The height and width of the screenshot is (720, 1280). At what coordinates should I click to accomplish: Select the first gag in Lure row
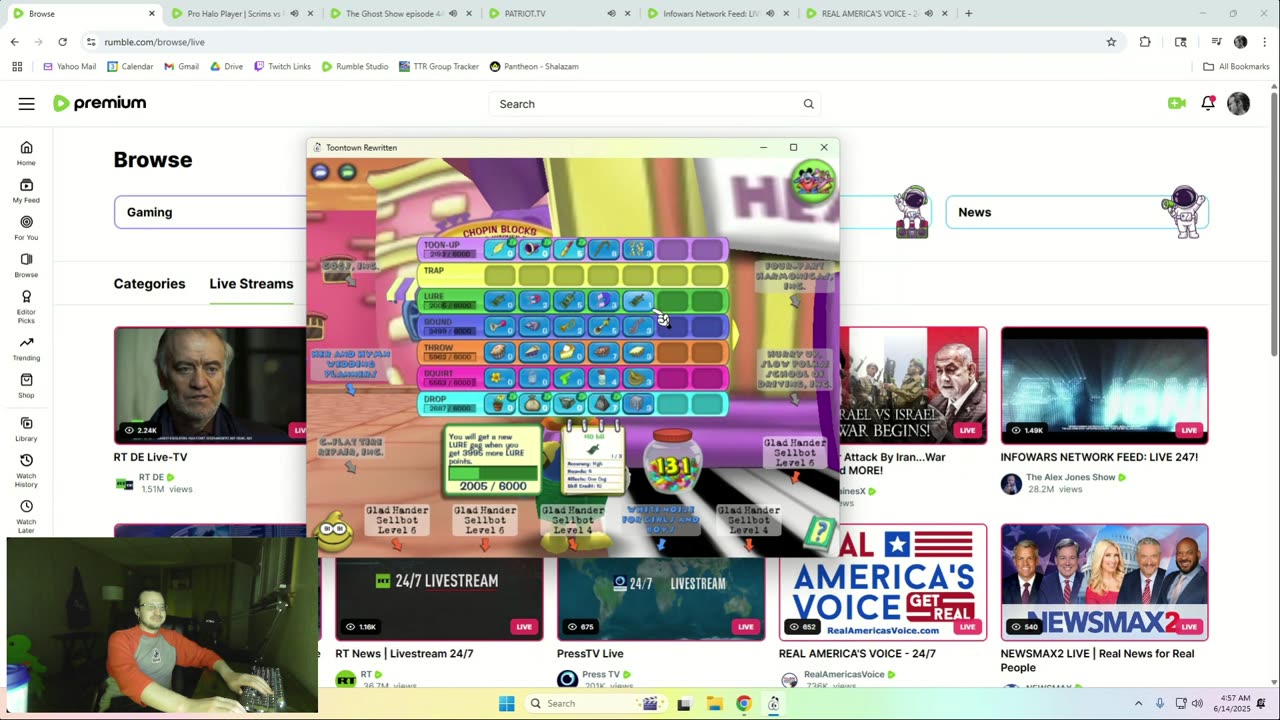499,301
